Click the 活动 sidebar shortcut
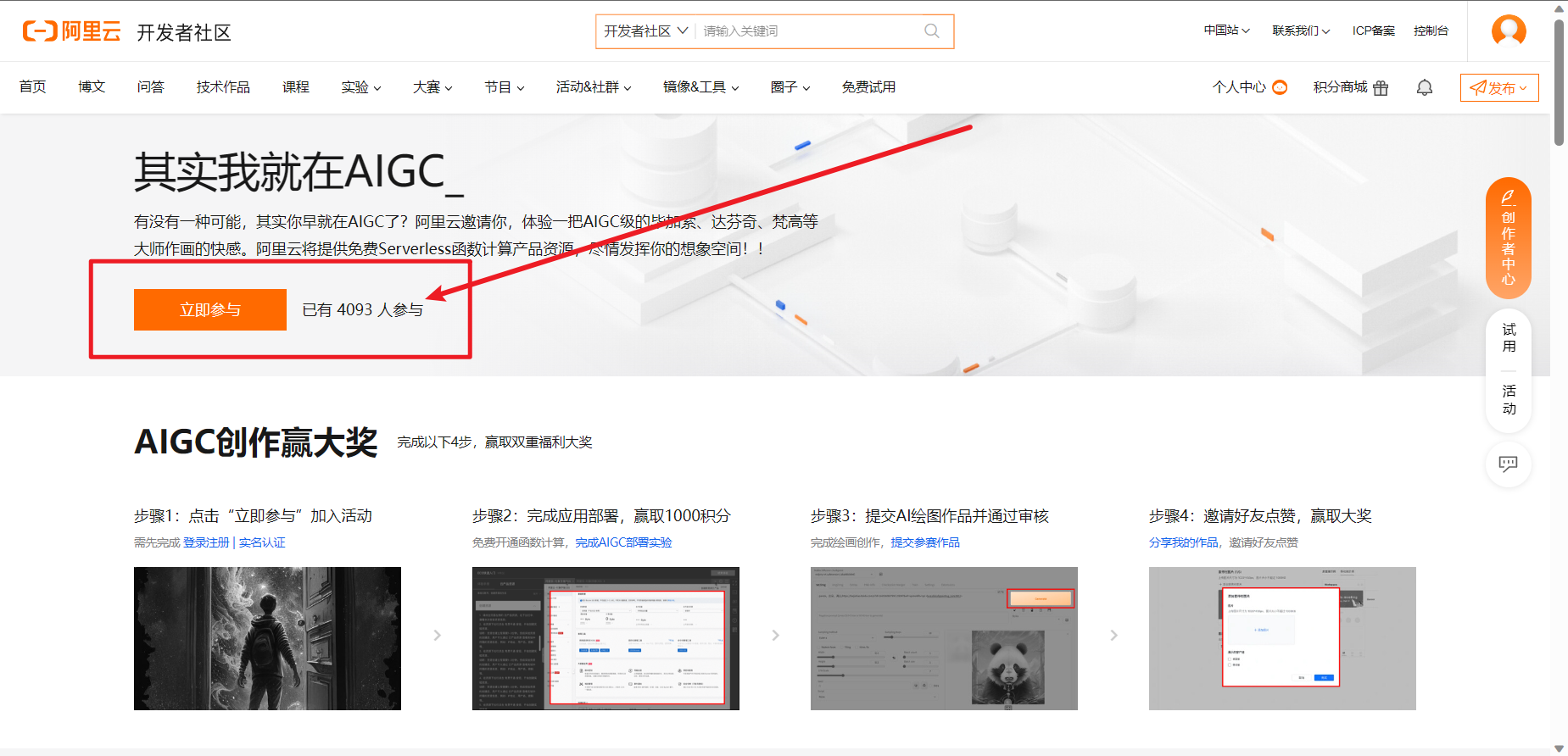The image size is (1568, 756). 1509,399
